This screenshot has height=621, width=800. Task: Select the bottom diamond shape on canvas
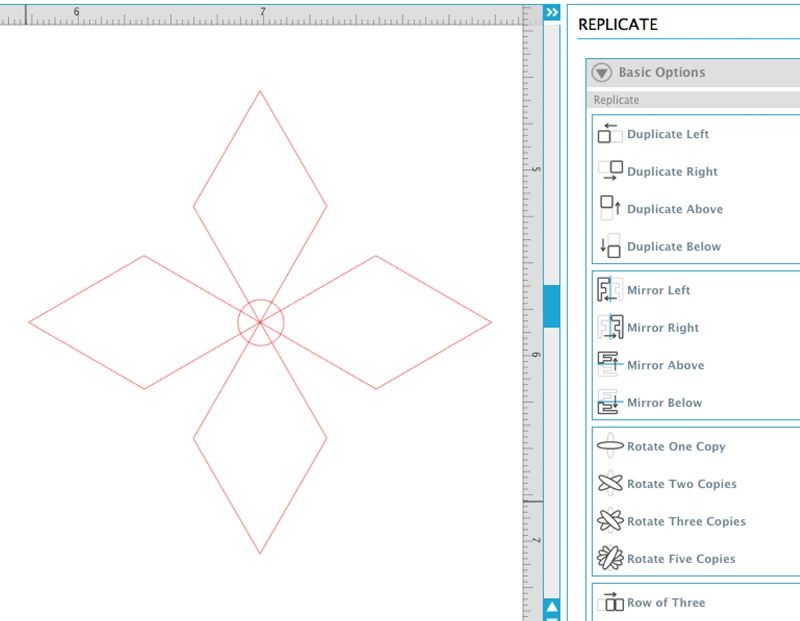[260, 438]
